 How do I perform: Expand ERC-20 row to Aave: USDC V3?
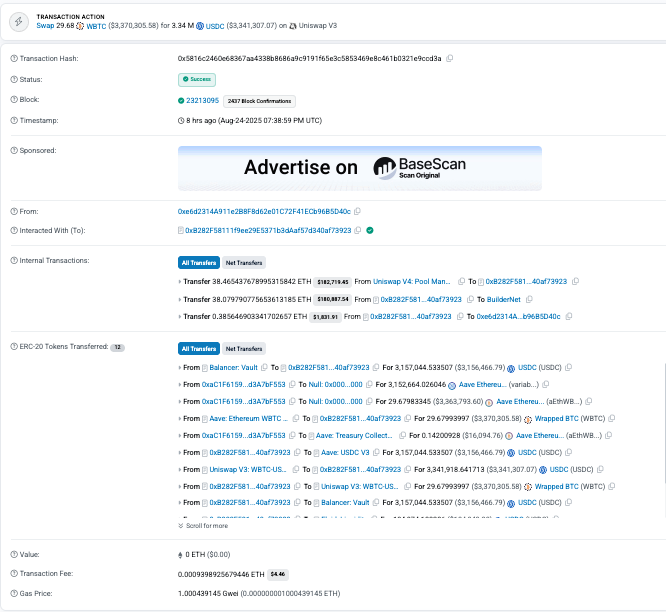pos(180,453)
